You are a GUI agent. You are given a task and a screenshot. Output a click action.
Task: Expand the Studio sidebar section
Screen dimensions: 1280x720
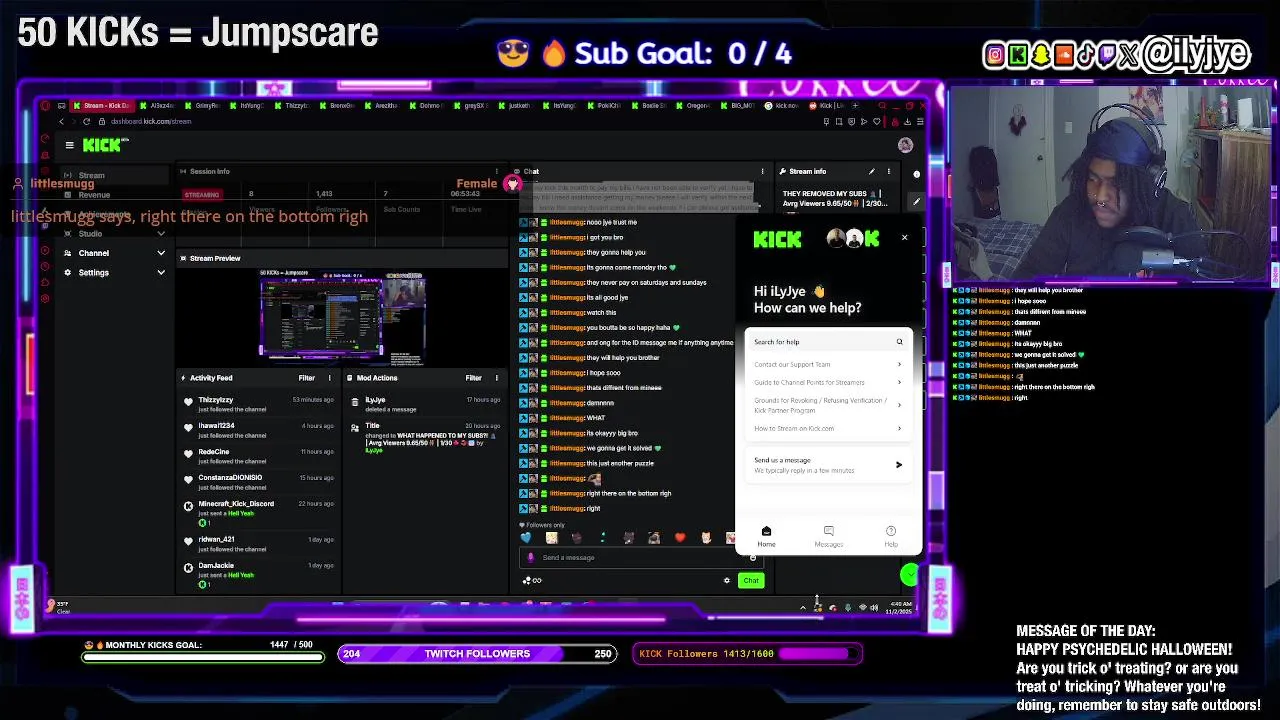click(161, 234)
